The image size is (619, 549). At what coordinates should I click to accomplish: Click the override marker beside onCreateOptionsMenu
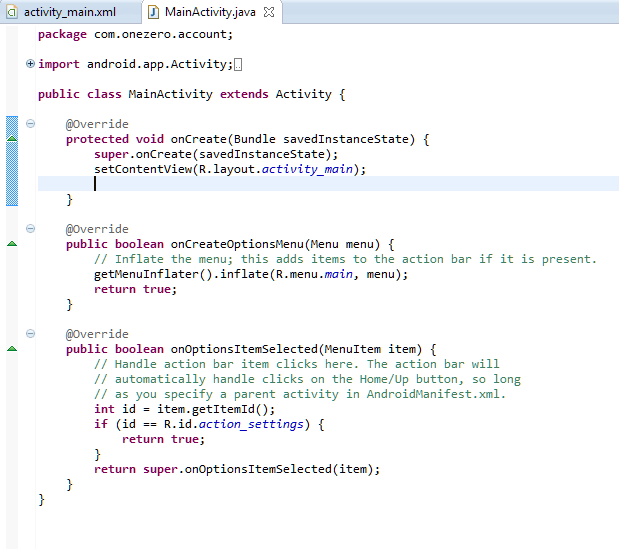(x=12, y=244)
